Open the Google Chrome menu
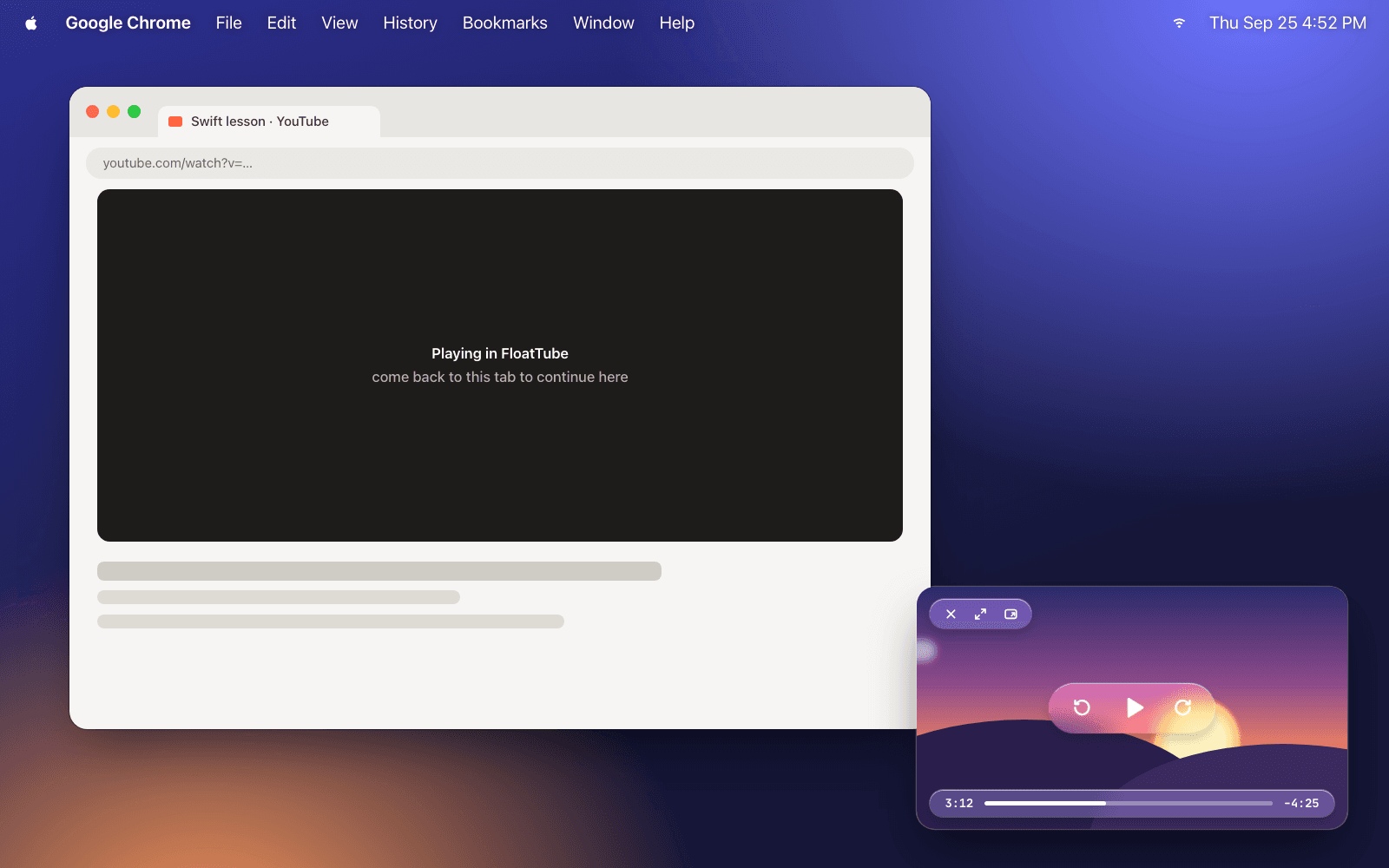This screenshot has height=868, width=1389. (x=128, y=23)
